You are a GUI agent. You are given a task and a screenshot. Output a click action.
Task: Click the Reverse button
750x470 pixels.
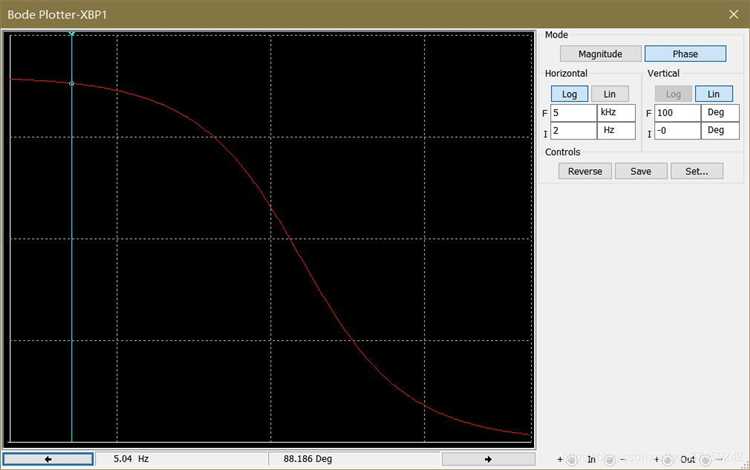(x=585, y=171)
